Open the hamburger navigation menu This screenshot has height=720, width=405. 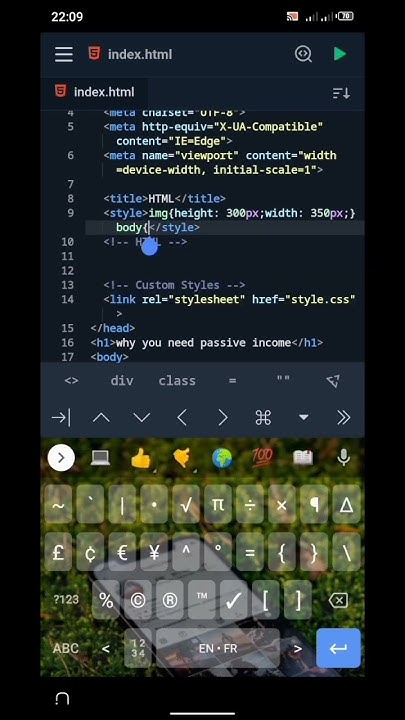coord(64,54)
